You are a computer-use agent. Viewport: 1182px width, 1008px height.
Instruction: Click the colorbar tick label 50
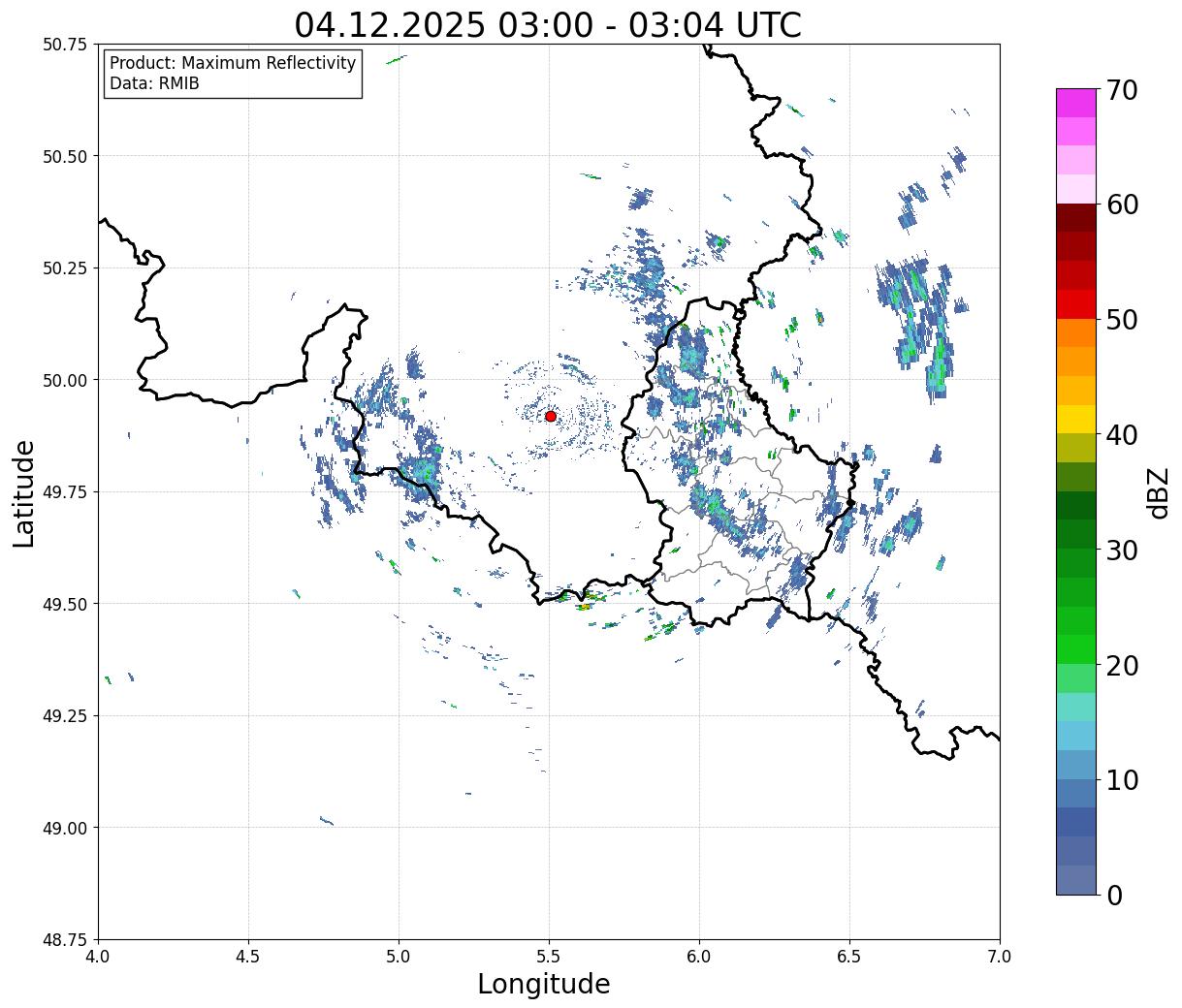coord(1121,320)
